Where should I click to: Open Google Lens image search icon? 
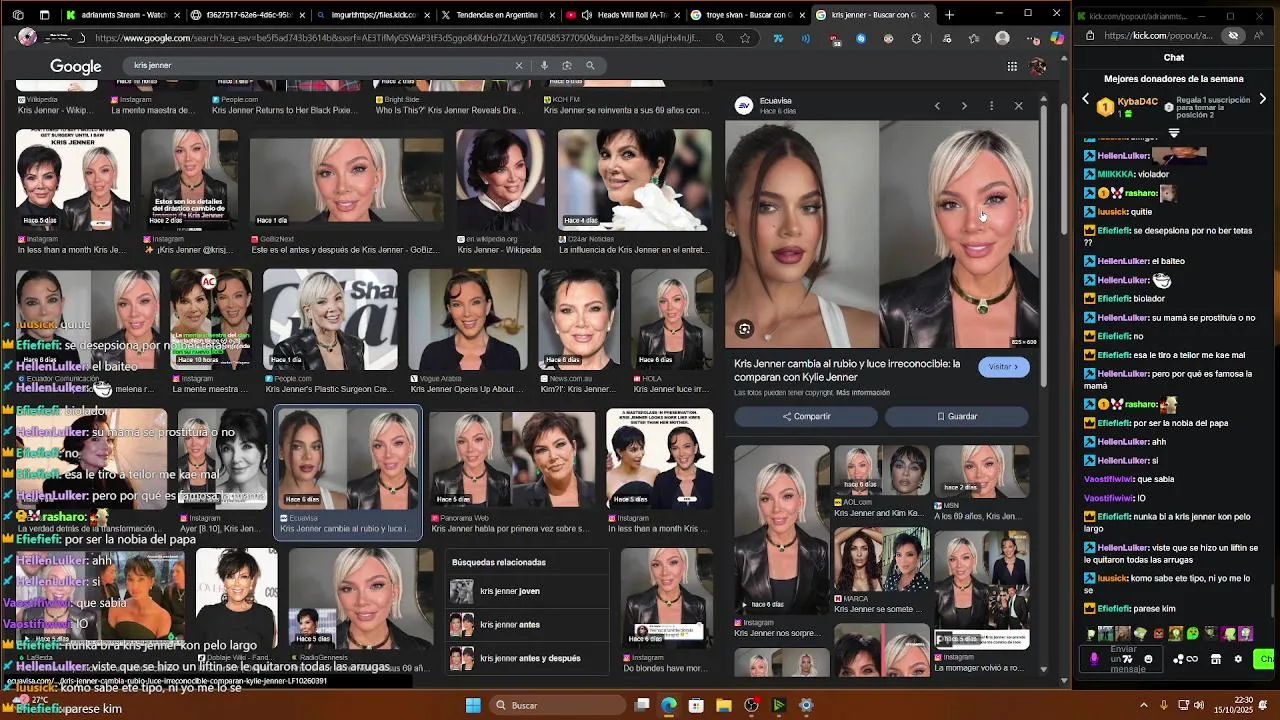coord(567,65)
